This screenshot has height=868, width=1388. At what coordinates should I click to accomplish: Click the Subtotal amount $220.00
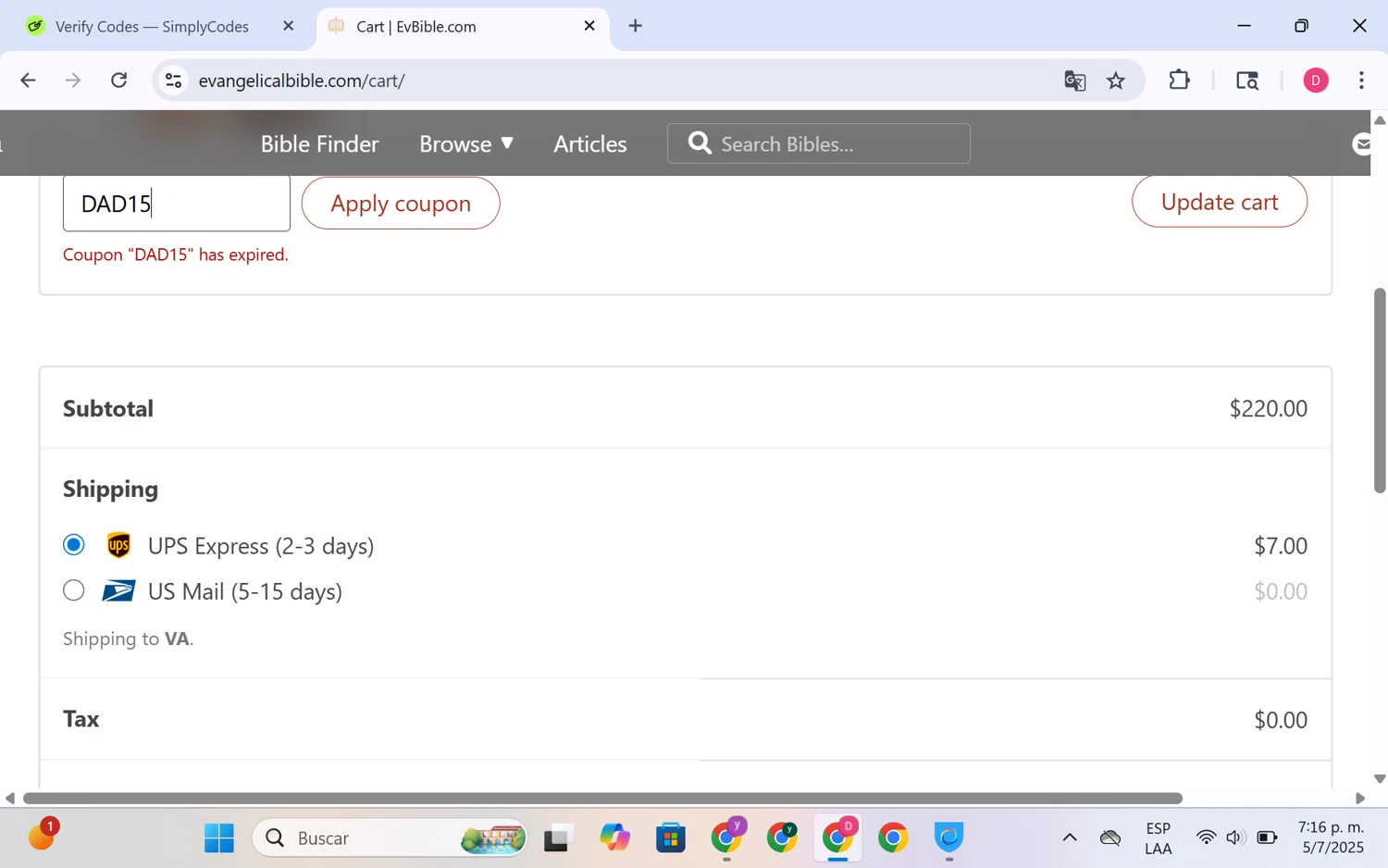pos(1268,408)
